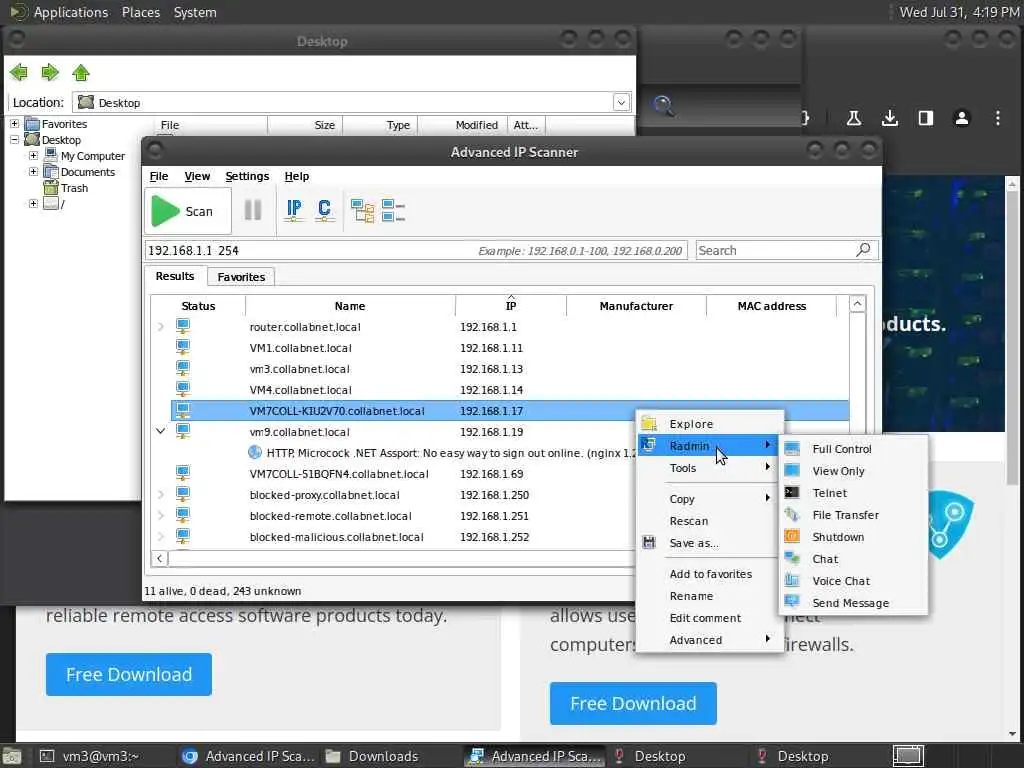Expand blocked-remote.collabnet.local row chevron
1024x768 pixels.
[161, 515]
